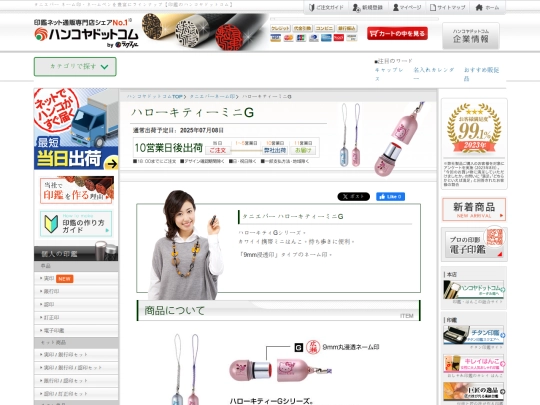Open the 新規登録 new registration link
The width and height of the screenshot is (540, 405).
pyautogui.click(x=367, y=7)
